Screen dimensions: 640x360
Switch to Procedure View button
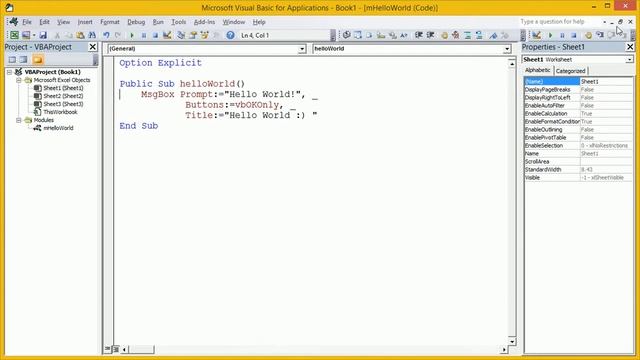pos(107,349)
